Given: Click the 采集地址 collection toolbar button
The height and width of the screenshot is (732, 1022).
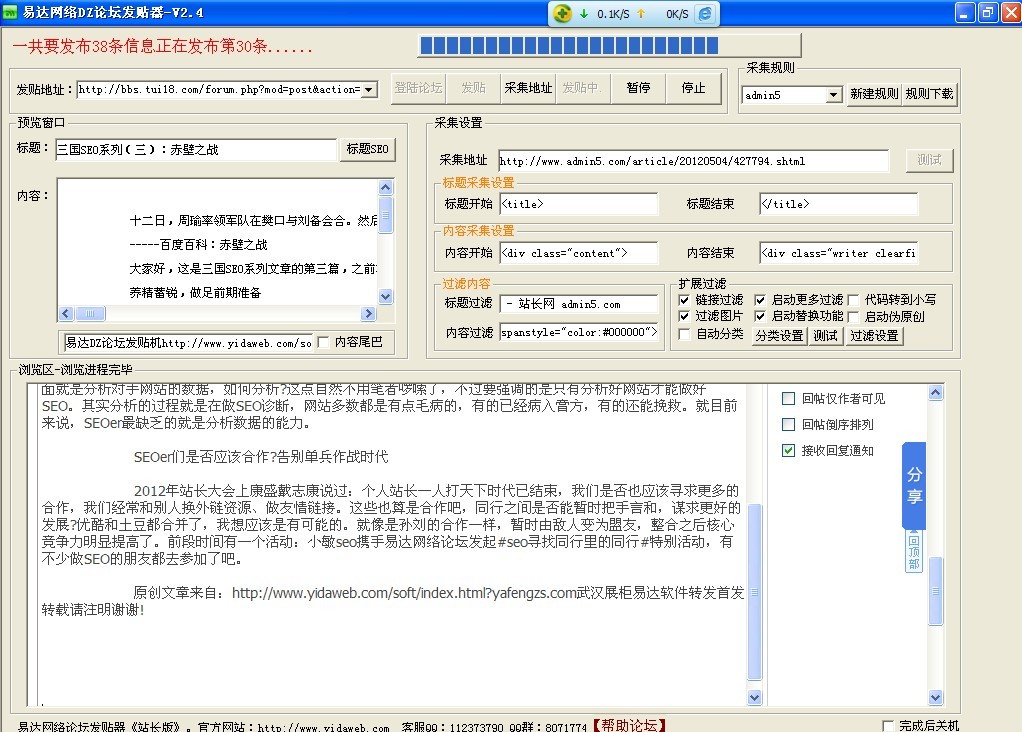Looking at the screenshot, I should (x=528, y=87).
